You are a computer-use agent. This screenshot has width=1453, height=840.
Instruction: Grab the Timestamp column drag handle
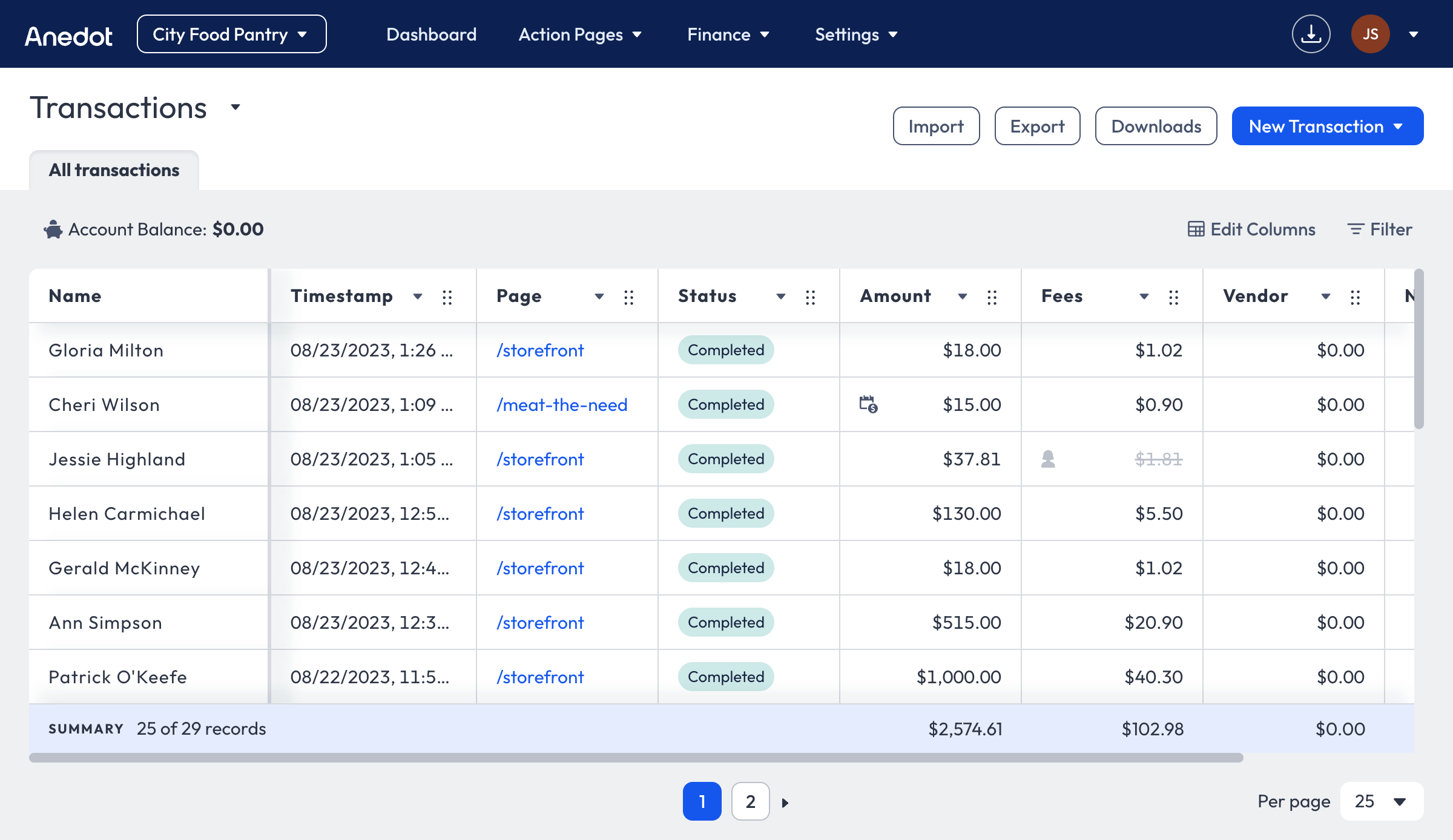(x=447, y=297)
